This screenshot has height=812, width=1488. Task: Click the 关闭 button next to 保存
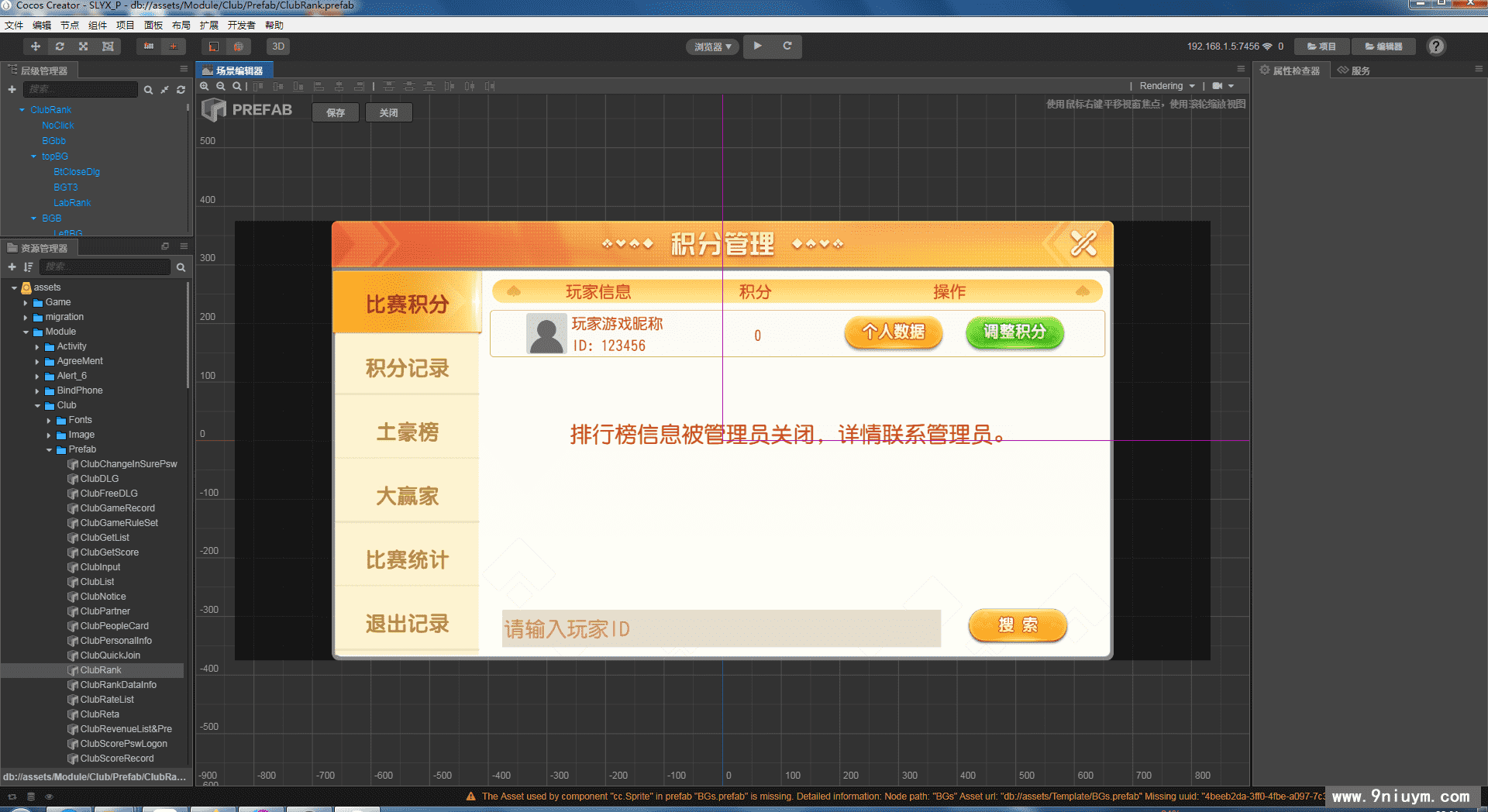388,112
